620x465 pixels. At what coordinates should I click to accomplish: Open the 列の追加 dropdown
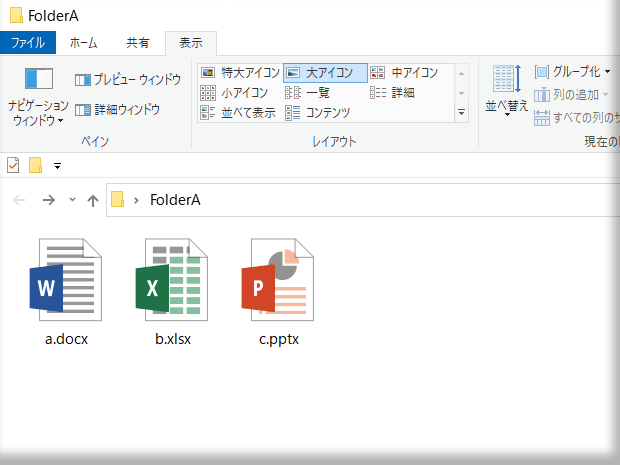[571, 95]
